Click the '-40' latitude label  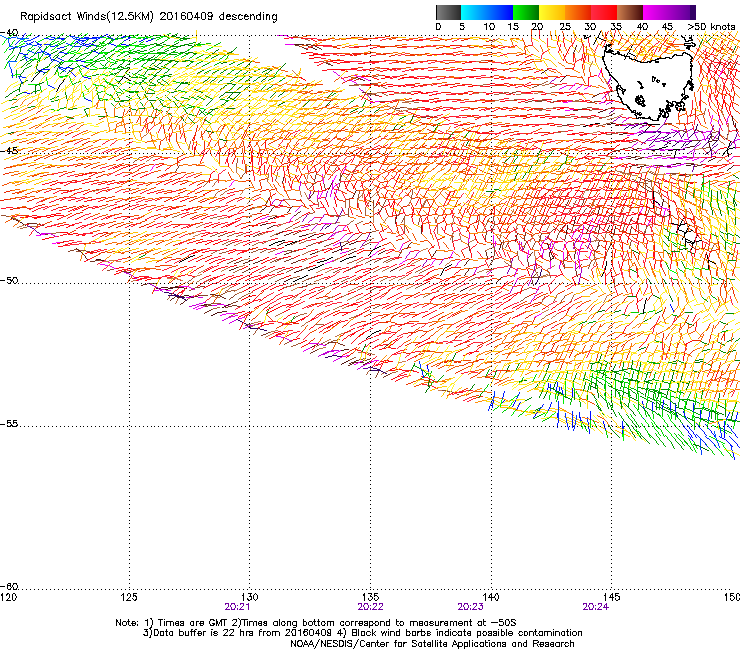click(9, 33)
